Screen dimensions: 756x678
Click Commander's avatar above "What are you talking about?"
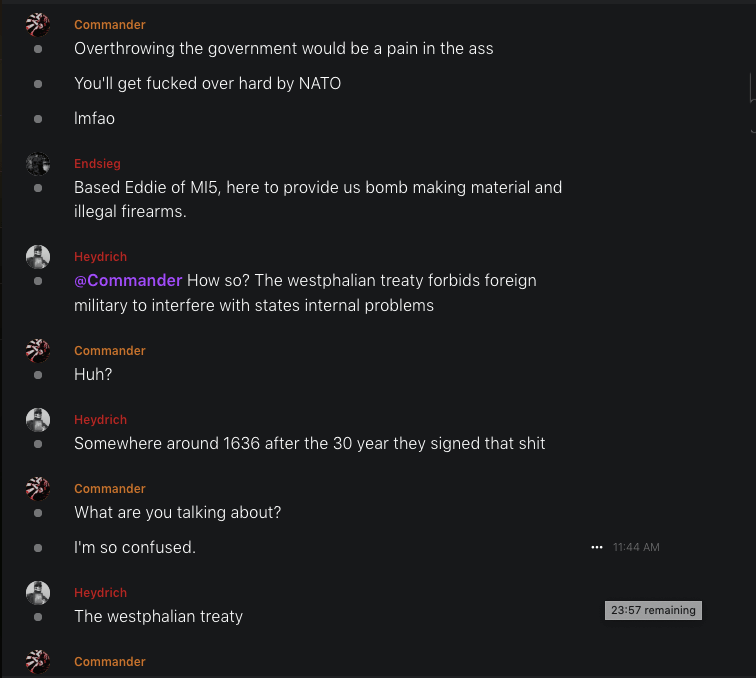point(38,489)
